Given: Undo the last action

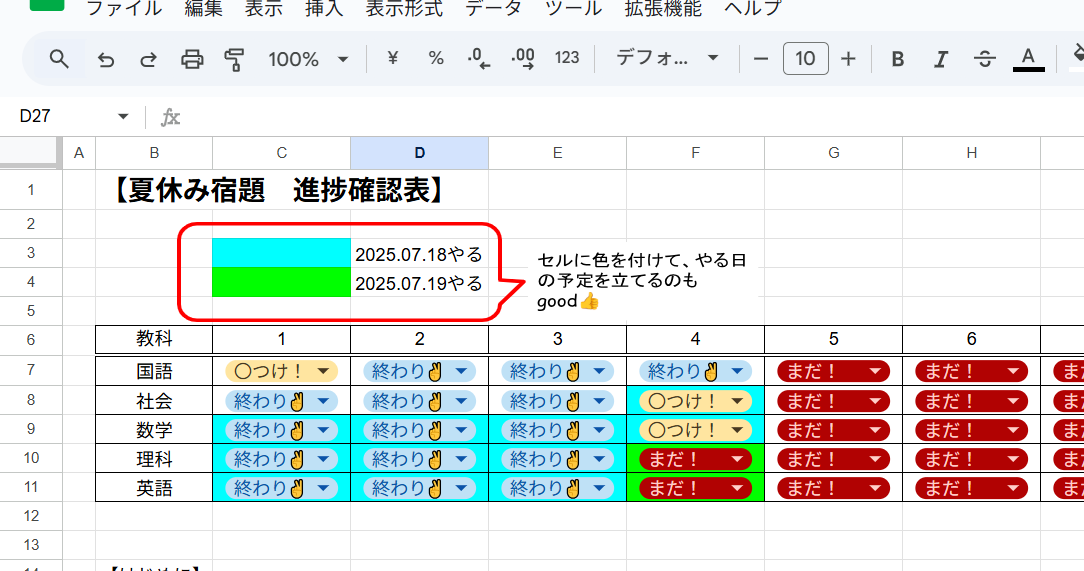Looking at the screenshot, I should pos(106,59).
